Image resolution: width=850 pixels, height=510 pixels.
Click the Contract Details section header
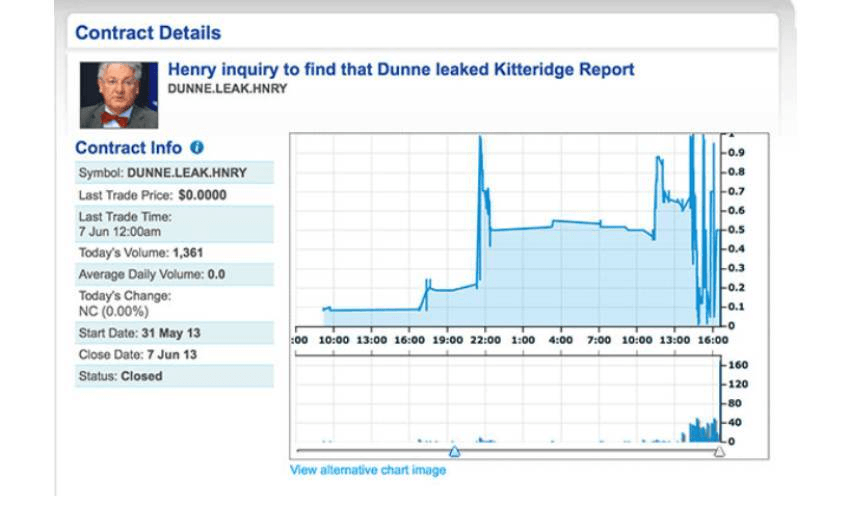[148, 32]
